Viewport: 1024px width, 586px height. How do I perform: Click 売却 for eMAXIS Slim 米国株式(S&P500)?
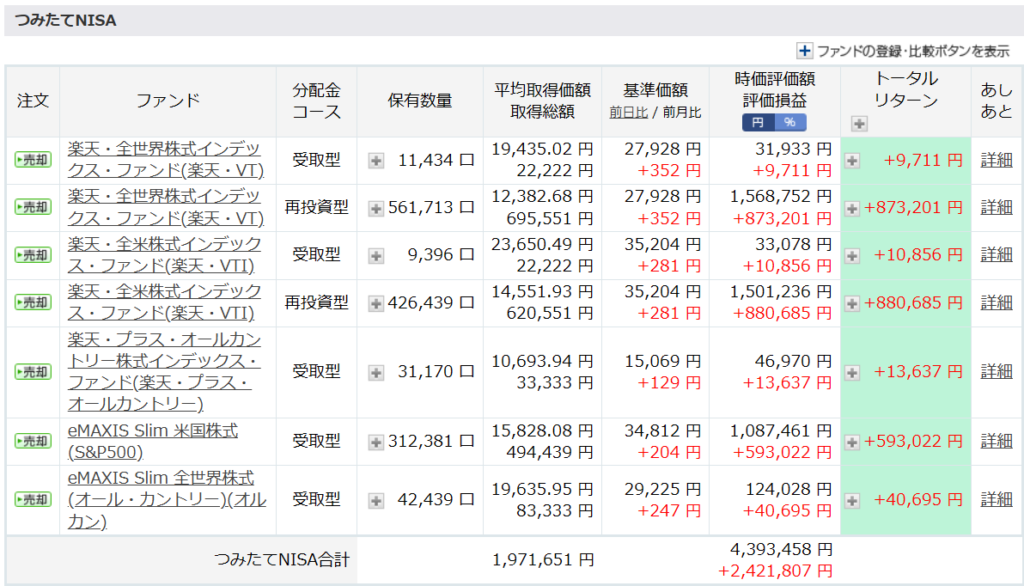click(x=33, y=441)
